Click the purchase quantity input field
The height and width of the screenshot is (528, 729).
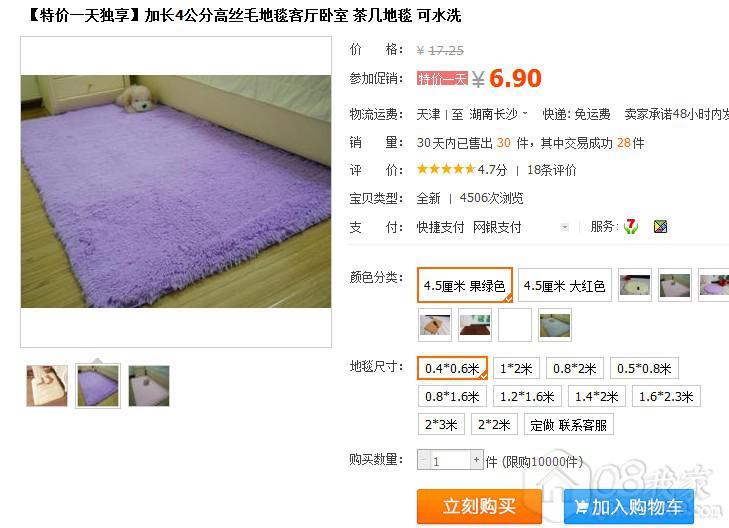(450, 460)
